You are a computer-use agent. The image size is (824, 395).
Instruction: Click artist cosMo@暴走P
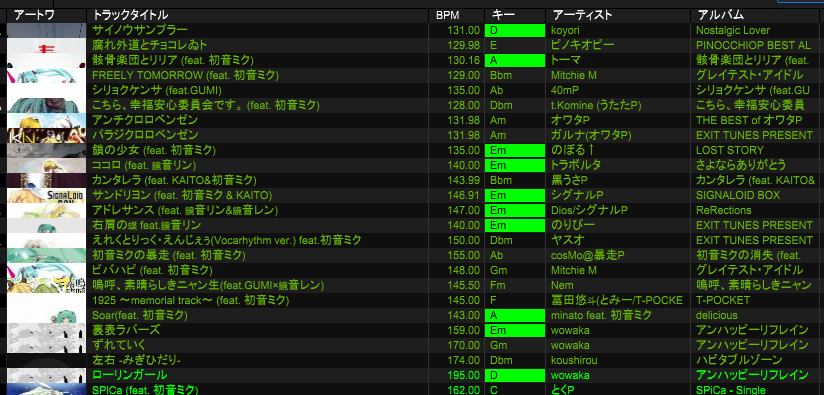(588, 256)
